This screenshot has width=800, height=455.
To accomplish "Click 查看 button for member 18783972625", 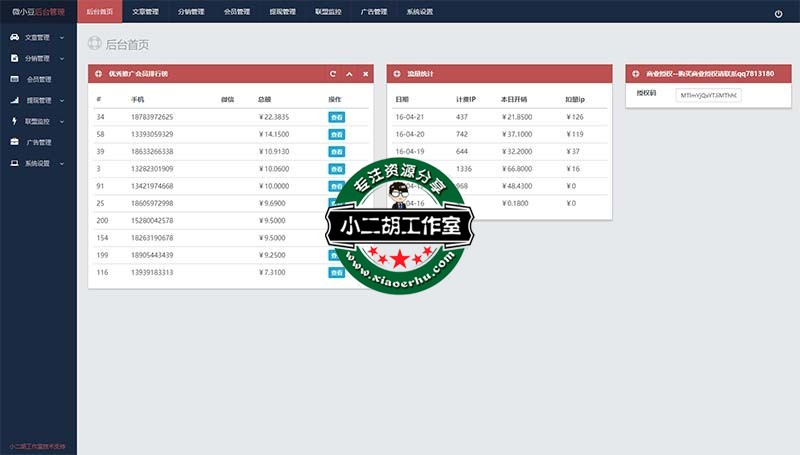I will pyautogui.click(x=337, y=117).
